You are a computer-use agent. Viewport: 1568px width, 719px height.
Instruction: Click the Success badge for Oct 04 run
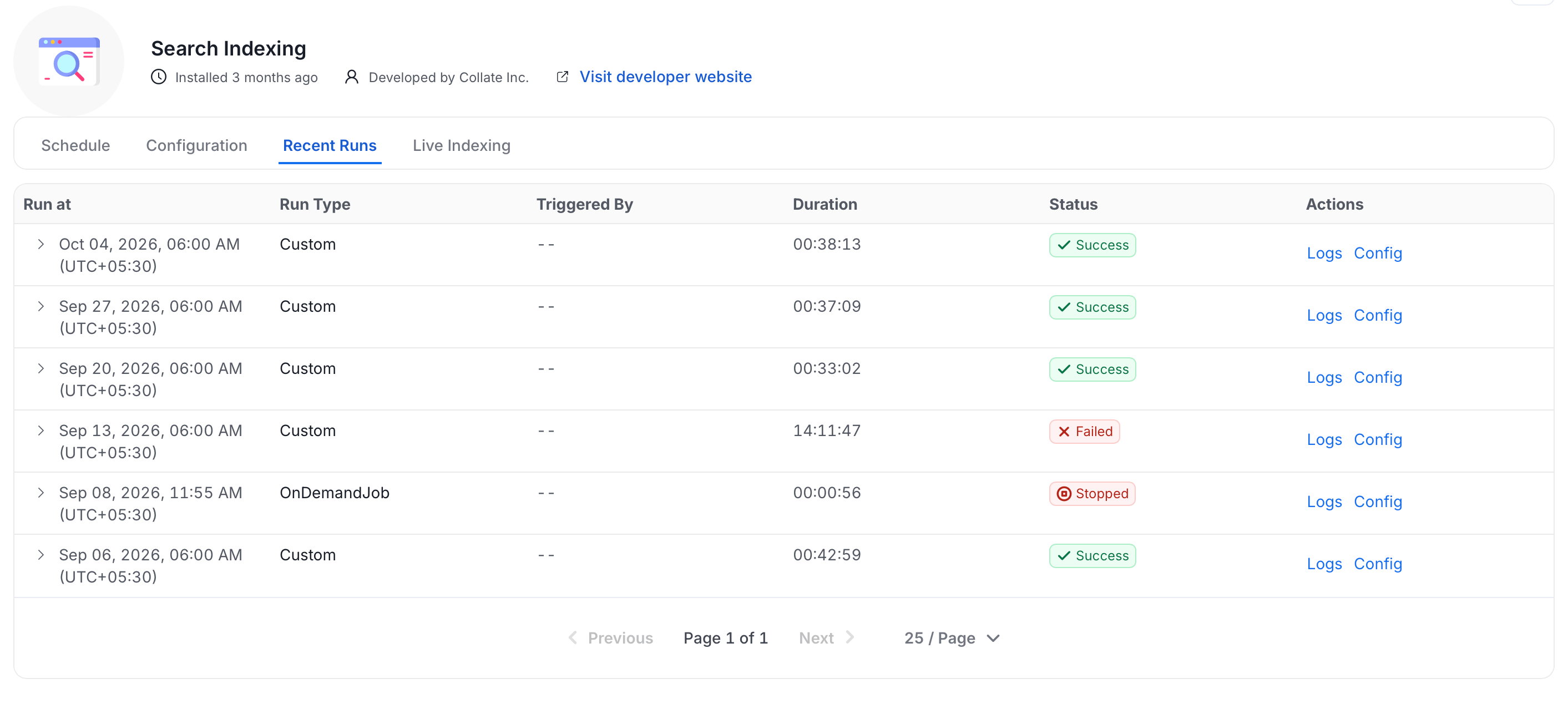pos(1092,245)
